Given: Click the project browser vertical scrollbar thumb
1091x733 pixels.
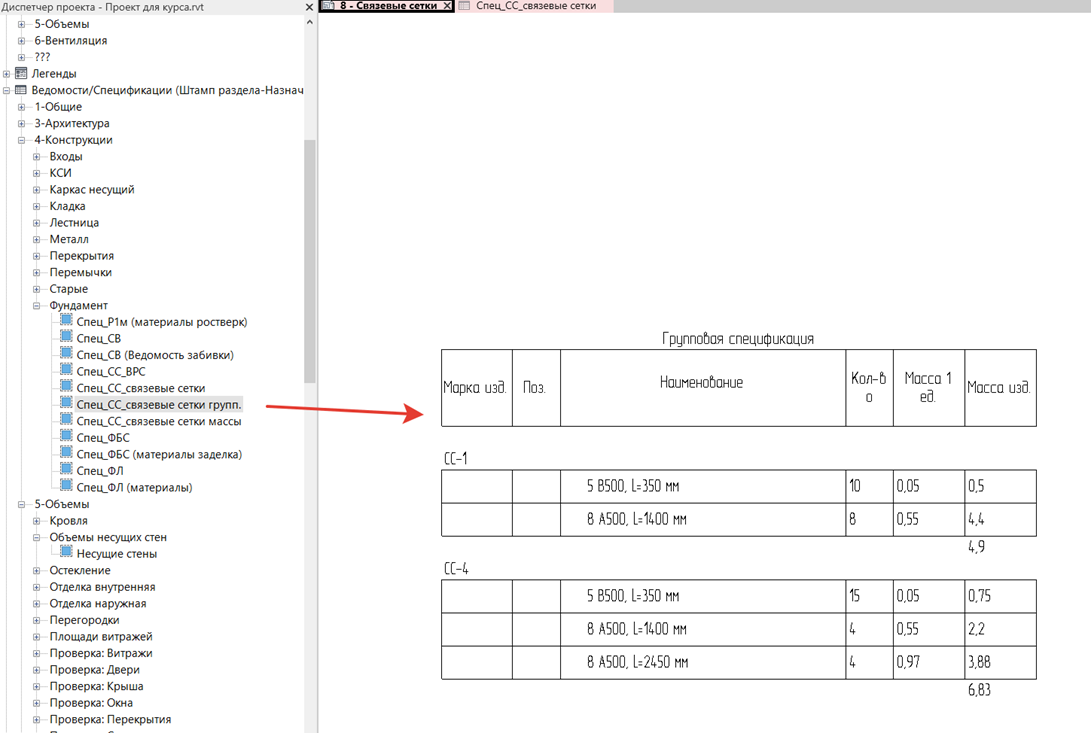Looking at the screenshot, I should coord(310,261).
